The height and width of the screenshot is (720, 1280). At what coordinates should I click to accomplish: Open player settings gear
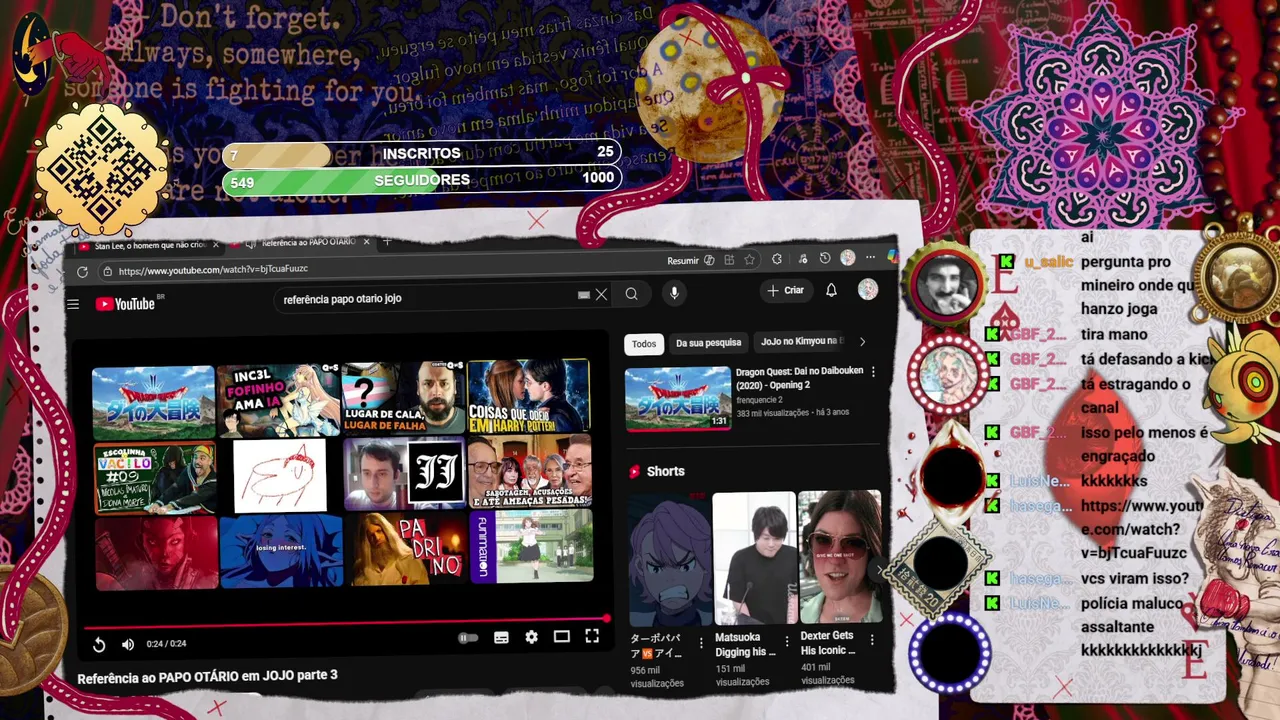(x=531, y=637)
